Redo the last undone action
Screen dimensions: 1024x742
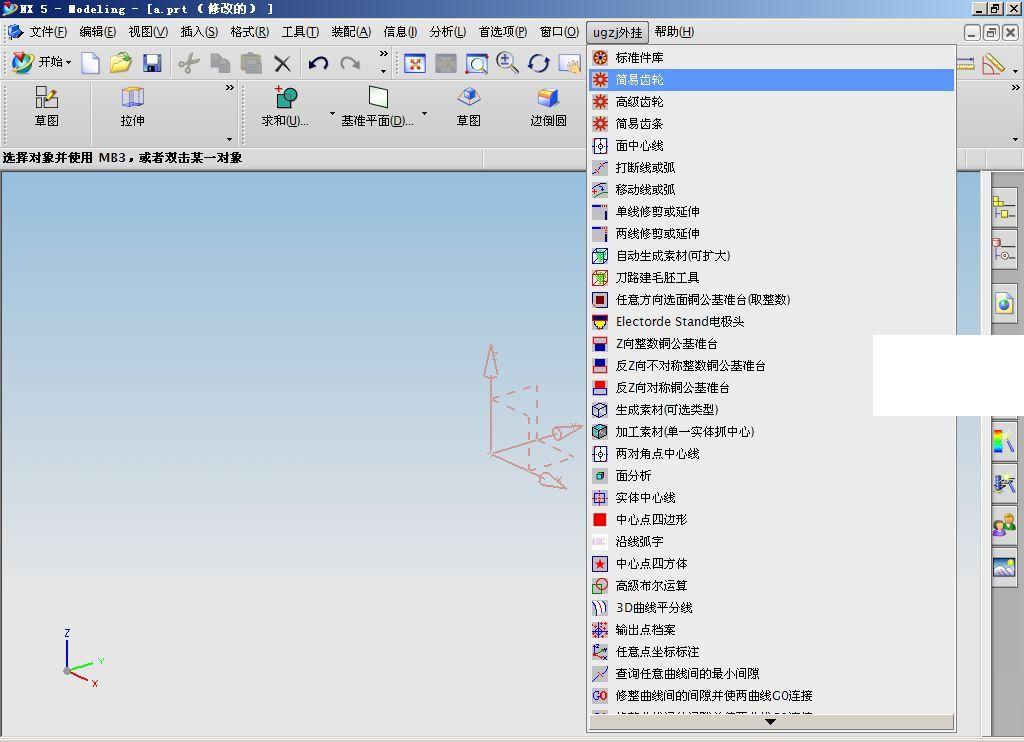click(x=350, y=63)
